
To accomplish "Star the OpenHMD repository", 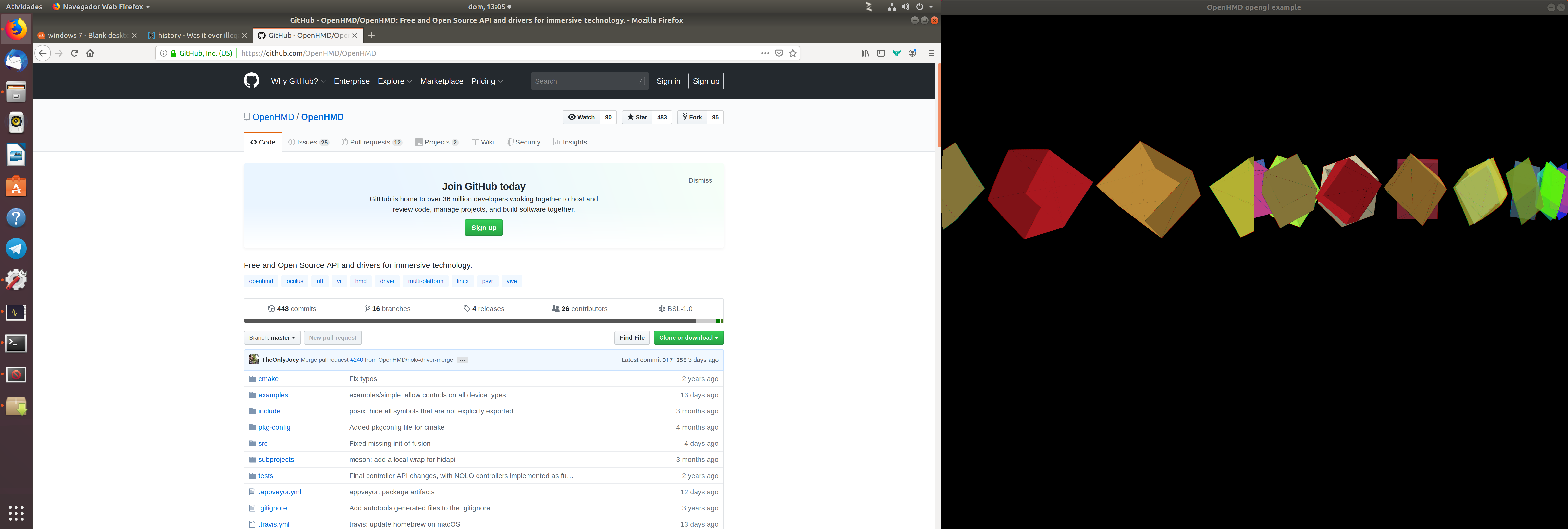I will pos(637,117).
